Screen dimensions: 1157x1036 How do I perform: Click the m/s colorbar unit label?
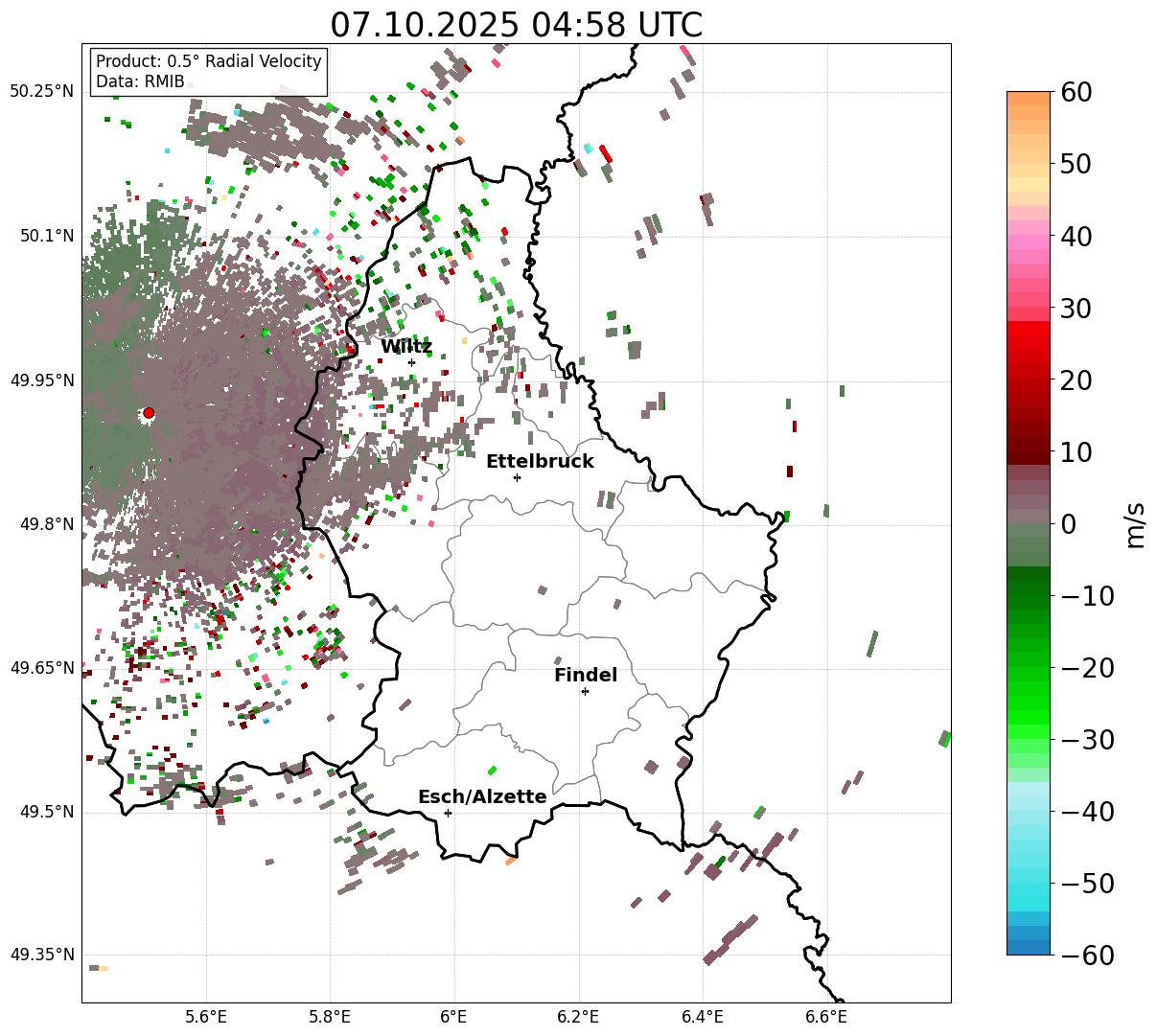(1135, 523)
